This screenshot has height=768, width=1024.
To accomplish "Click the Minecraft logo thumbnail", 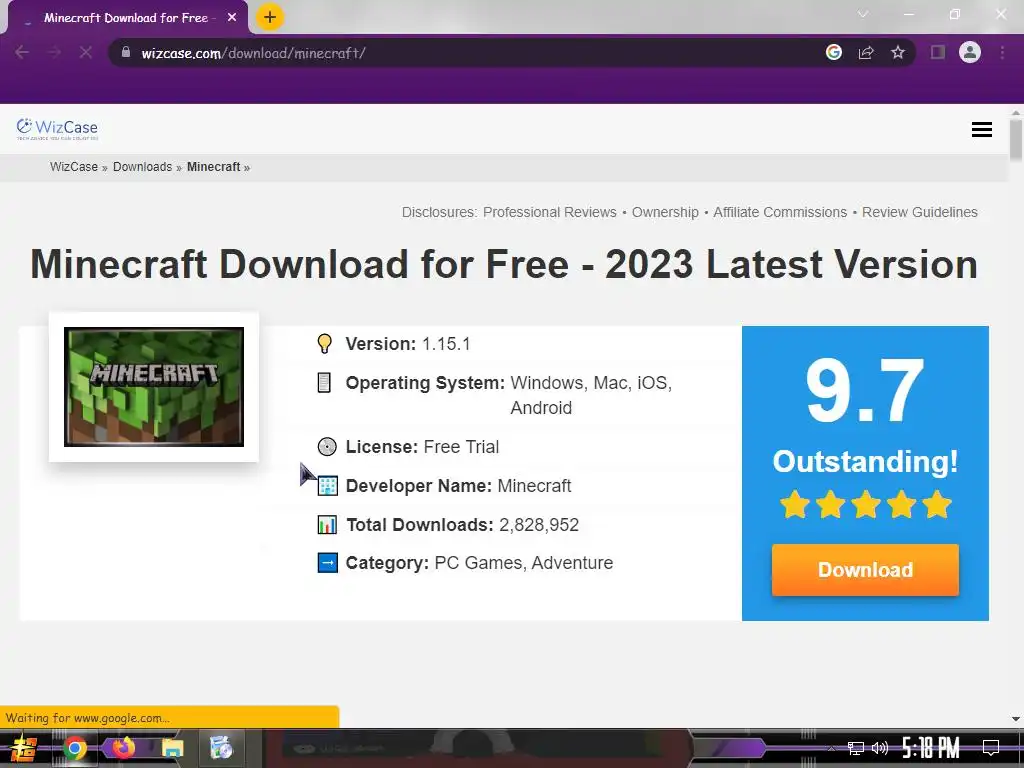I will coord(154,387).
